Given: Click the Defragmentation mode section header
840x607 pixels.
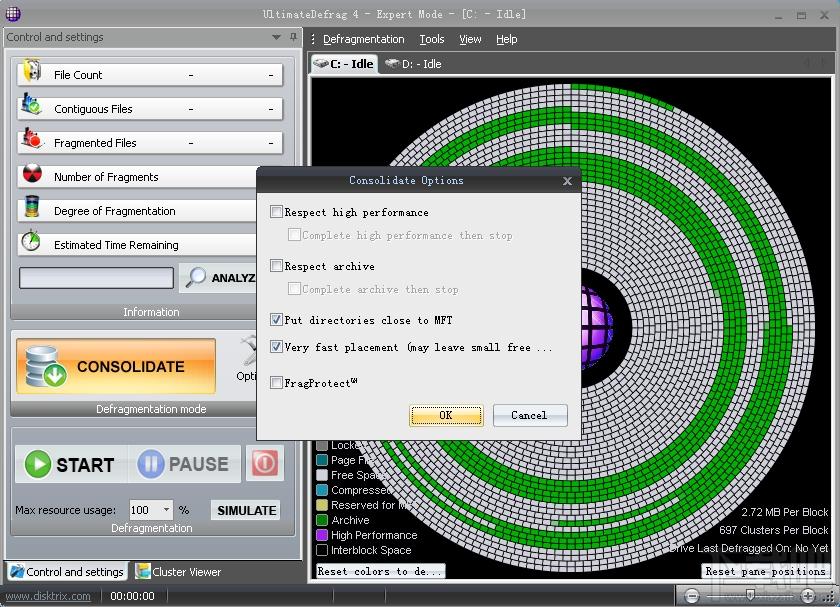Looking at the screenshot, I should 133,409.
